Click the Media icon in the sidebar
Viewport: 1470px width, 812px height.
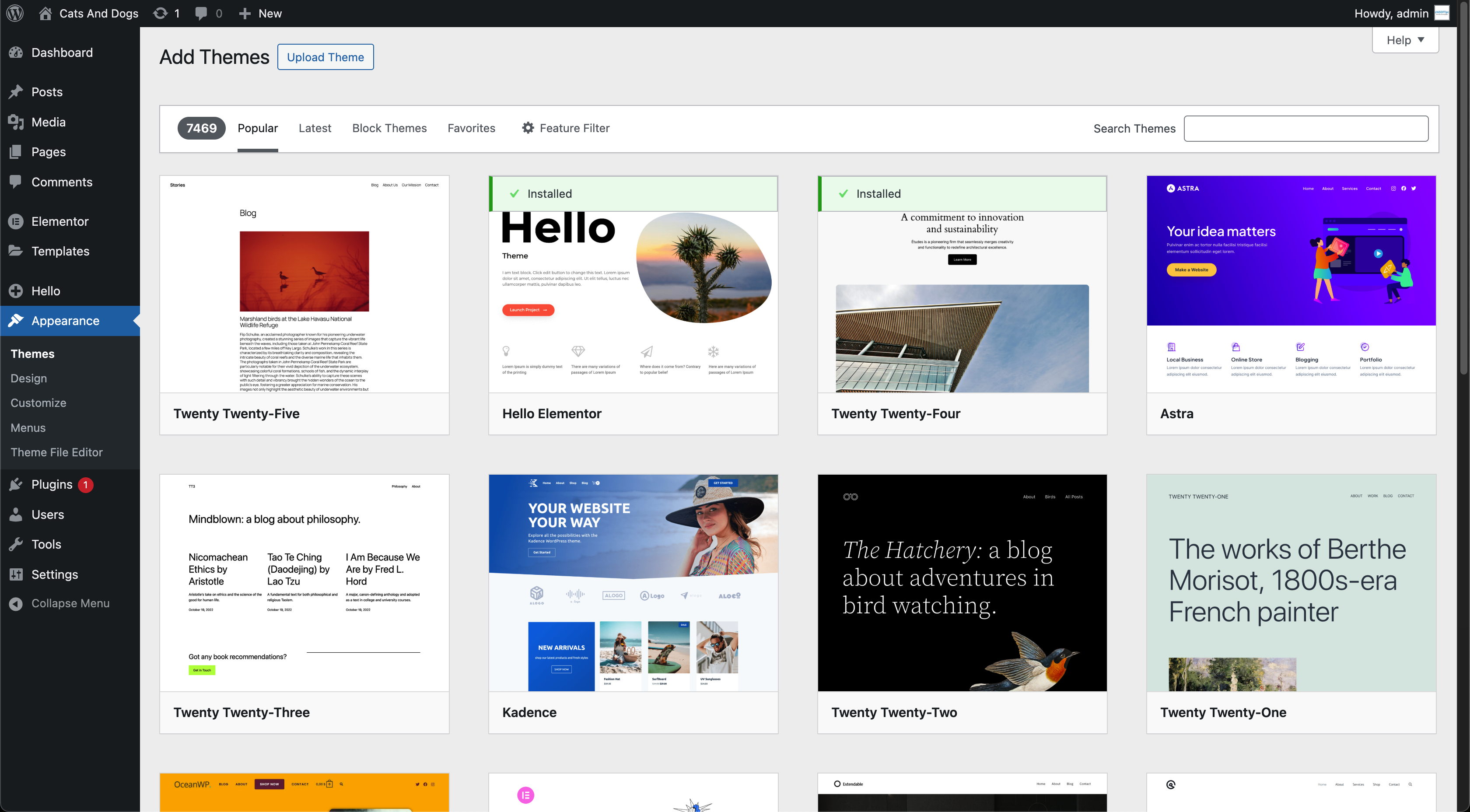[x=16, y=122]
